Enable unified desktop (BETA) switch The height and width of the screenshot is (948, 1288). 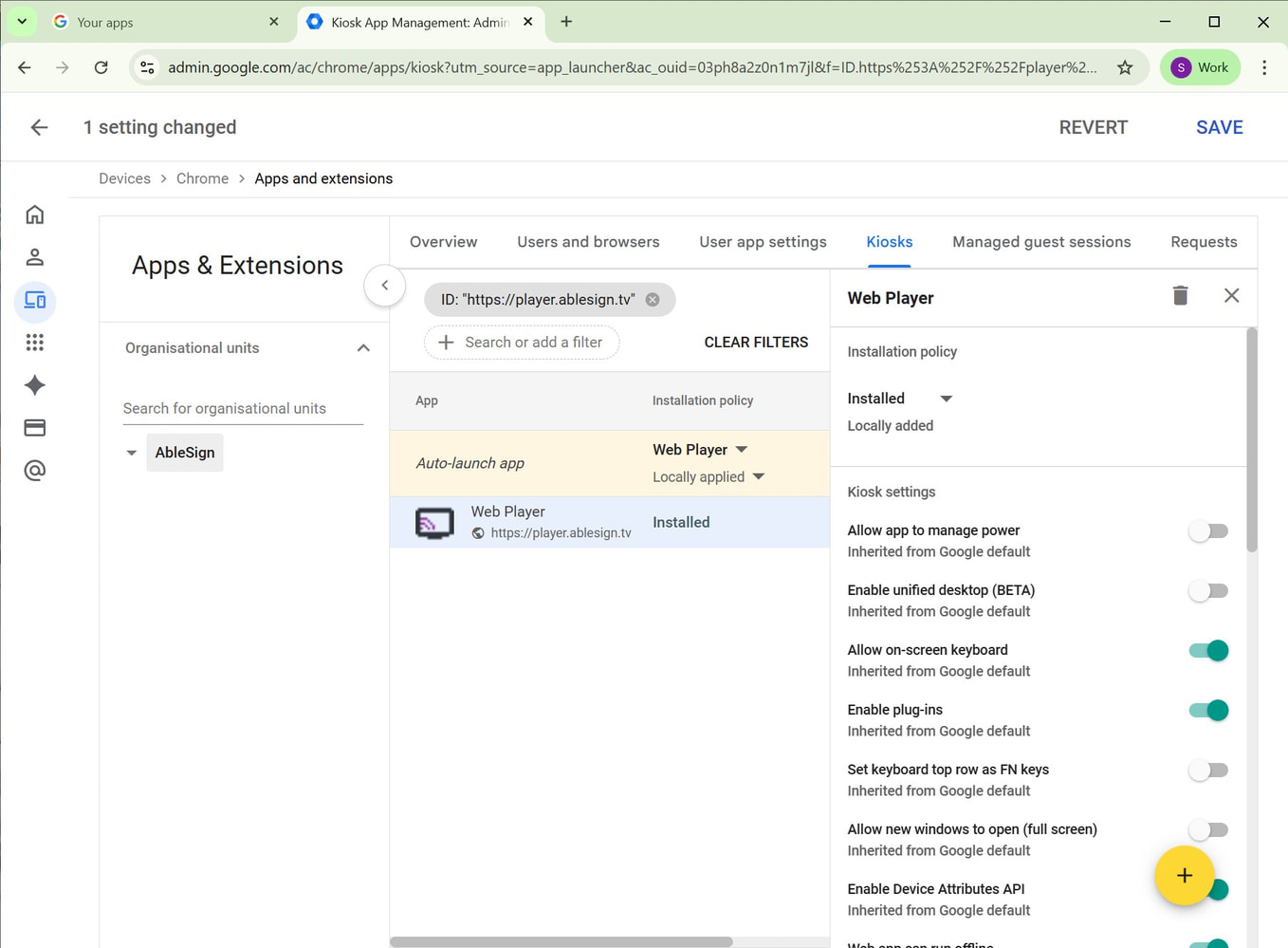(1207, 590)
